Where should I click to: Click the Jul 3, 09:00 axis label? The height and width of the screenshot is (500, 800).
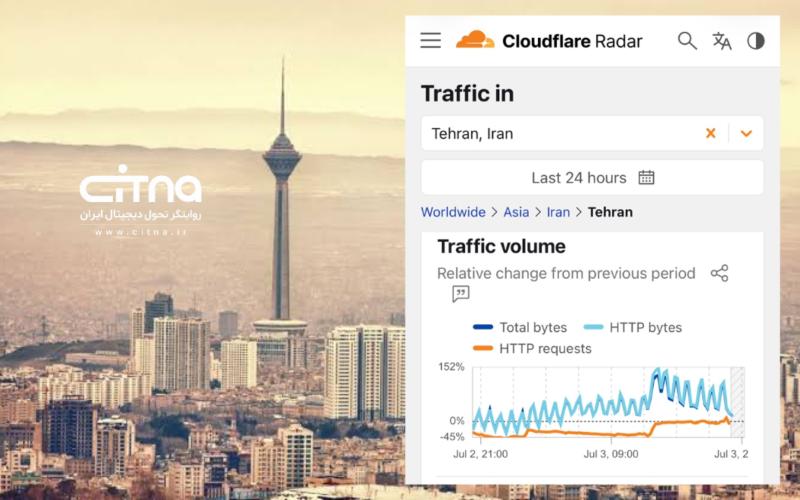point(611,454)
